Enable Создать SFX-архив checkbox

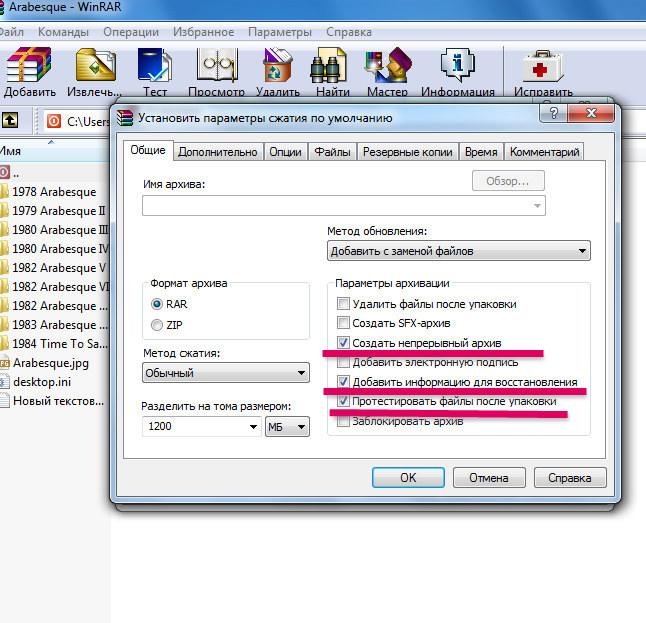[x=343, y=322]
